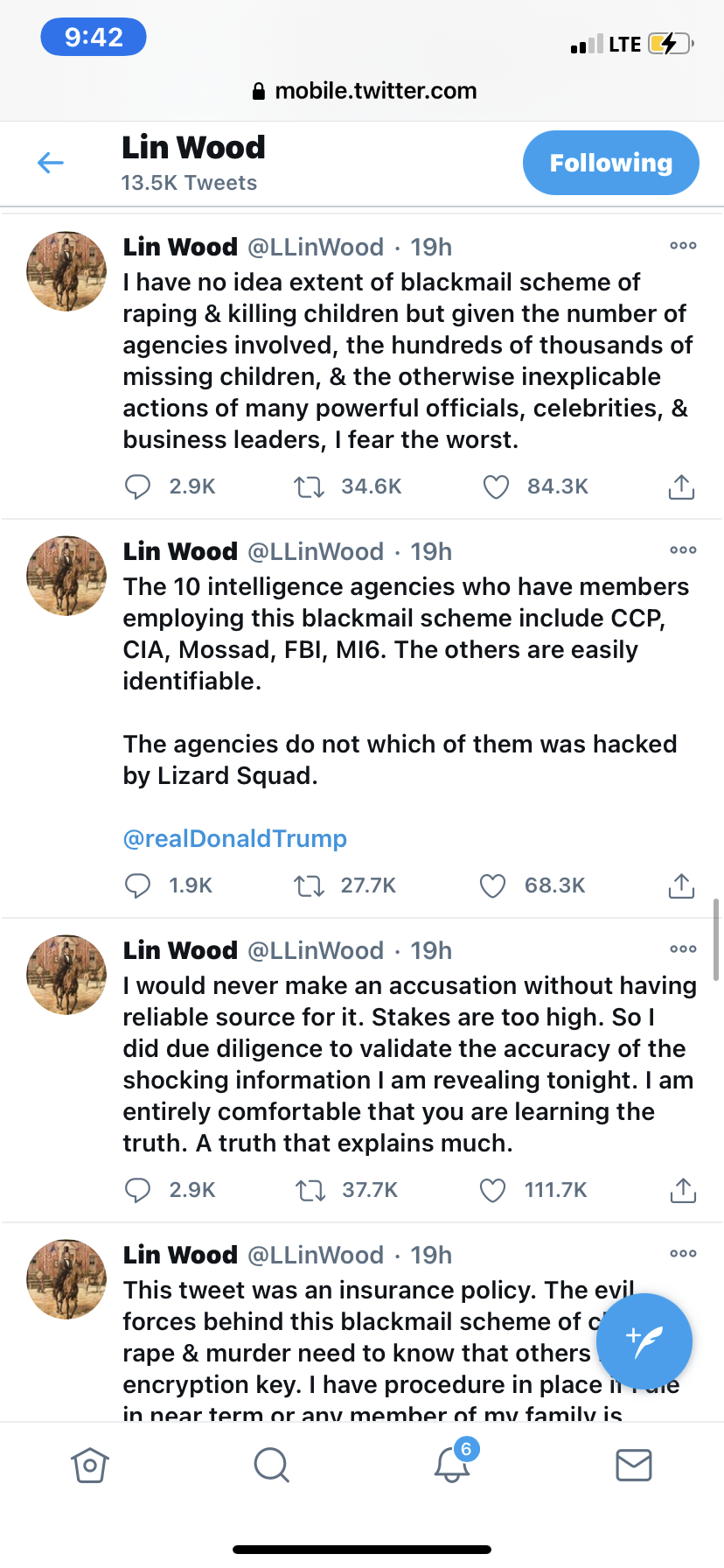Like the "I fear the worst" tweet
Image resolution: width=724 pixels, height=1568 pixels.
tap(496, 486)
